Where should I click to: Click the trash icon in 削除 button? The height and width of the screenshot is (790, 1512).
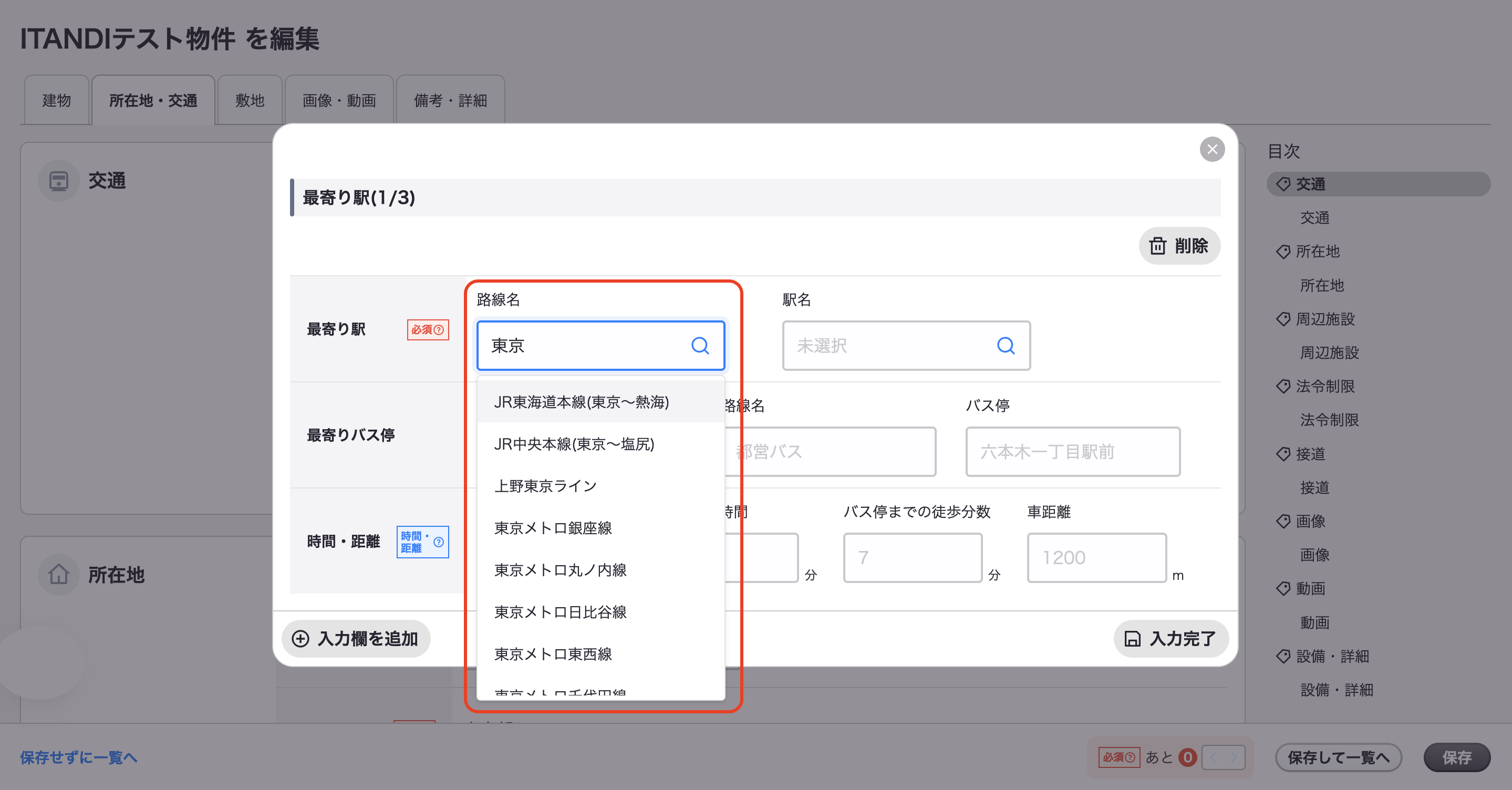[1157, 246]
